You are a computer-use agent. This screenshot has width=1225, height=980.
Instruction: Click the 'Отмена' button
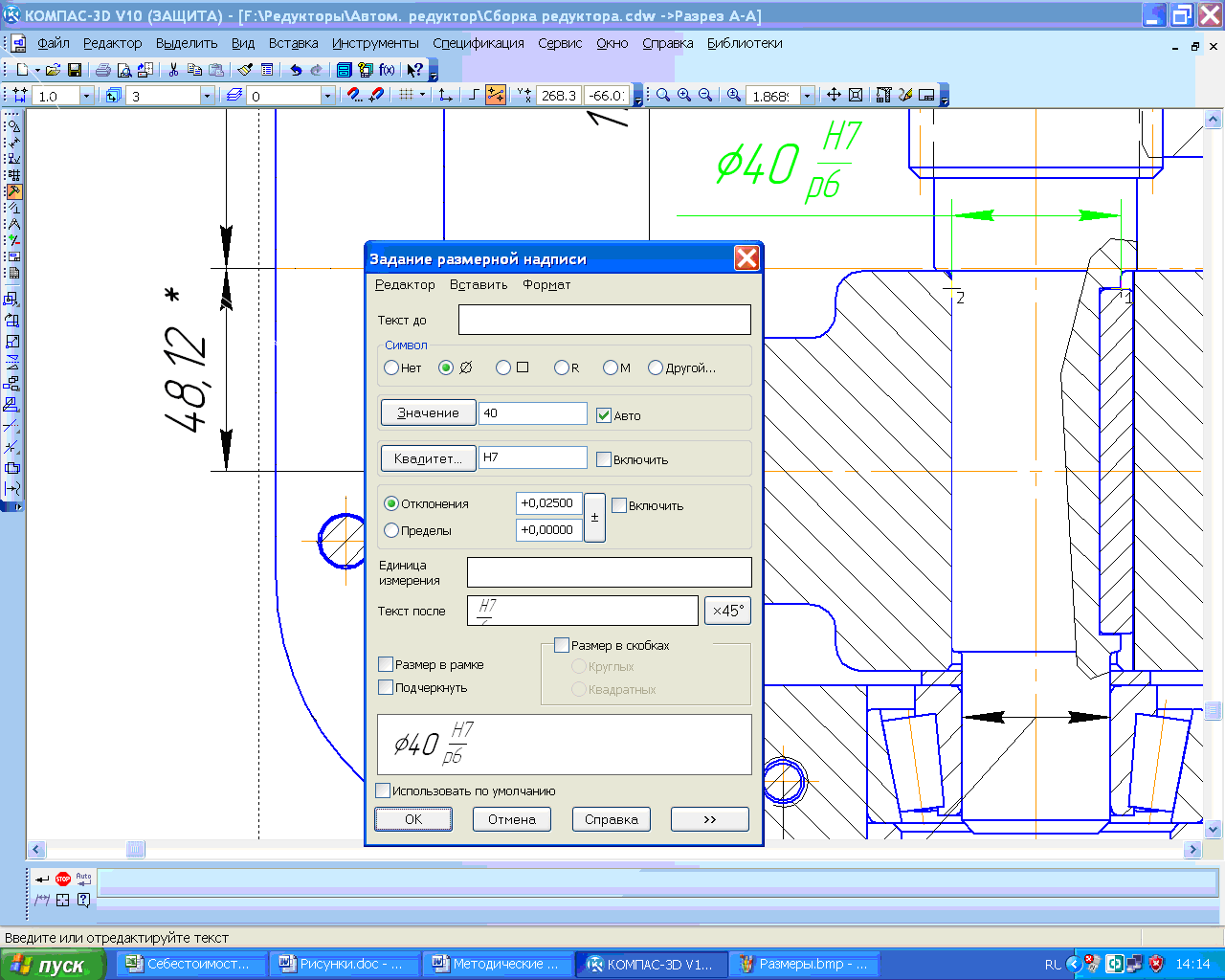click(512, 819)
